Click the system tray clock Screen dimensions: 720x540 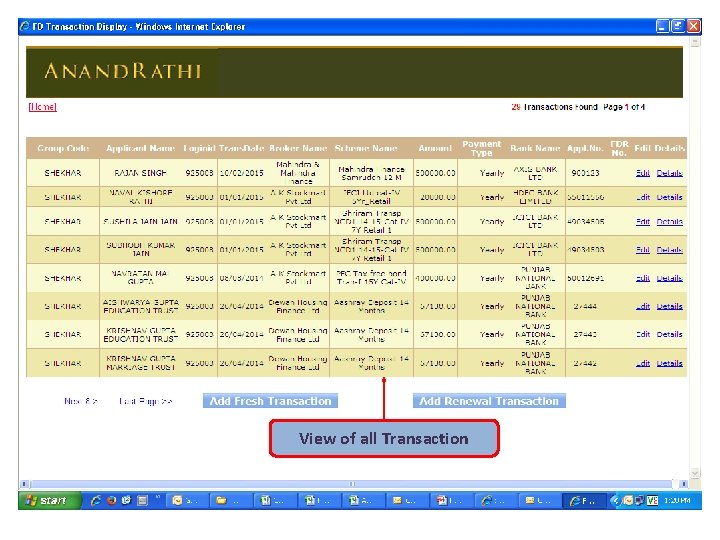pyautogui.click(x=677, y=501)
